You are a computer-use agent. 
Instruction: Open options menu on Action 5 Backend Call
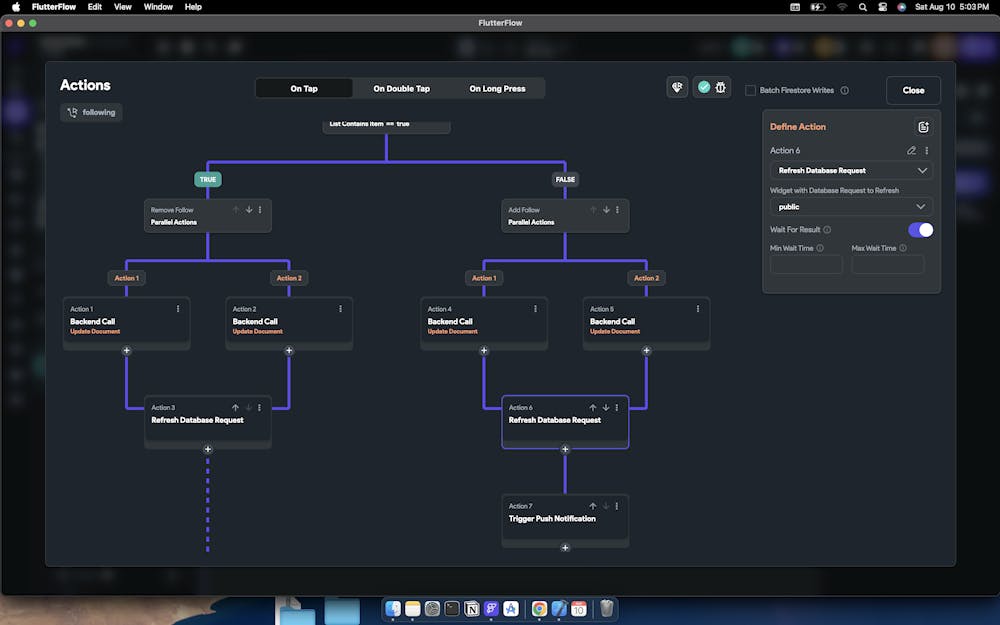click(x=698, y=309)
